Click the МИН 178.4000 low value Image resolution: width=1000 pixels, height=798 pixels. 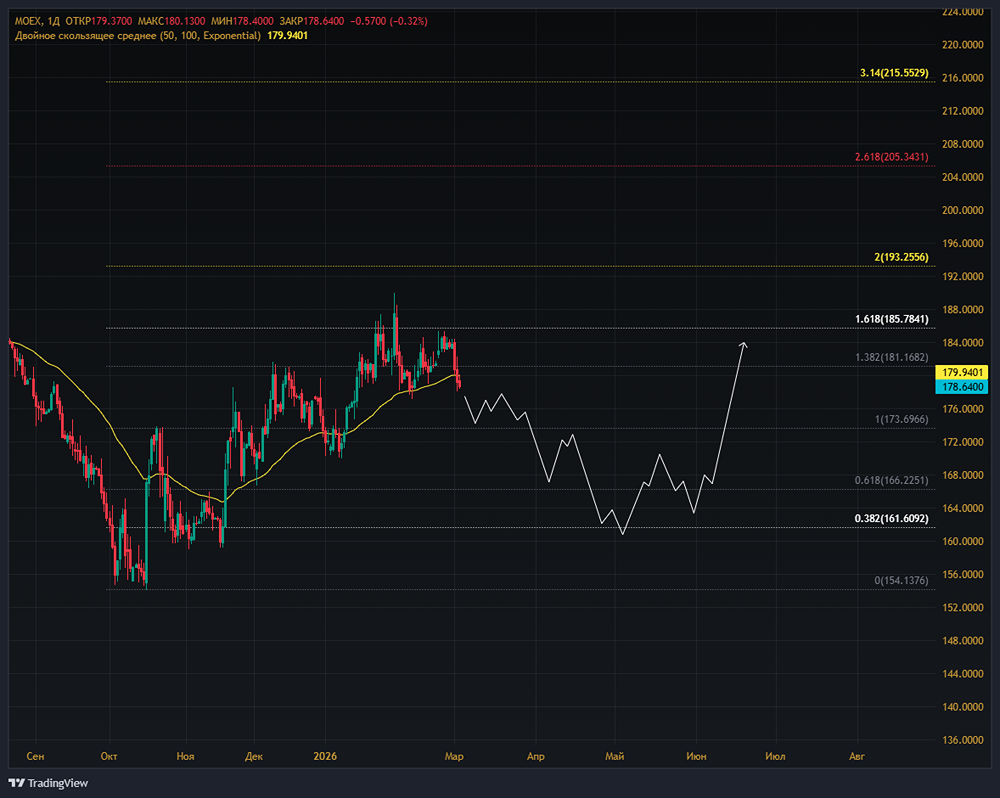pyautogui.click(x=244, y=21)
